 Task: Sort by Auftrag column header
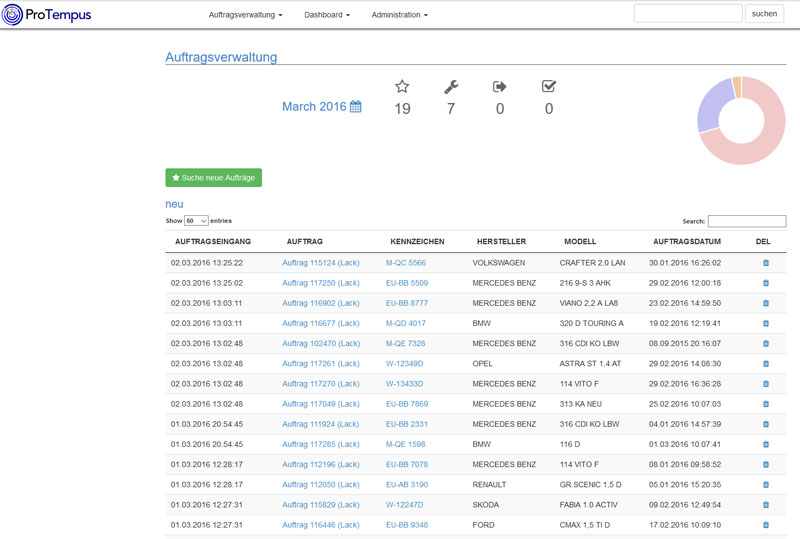click(x=305, y=241)
